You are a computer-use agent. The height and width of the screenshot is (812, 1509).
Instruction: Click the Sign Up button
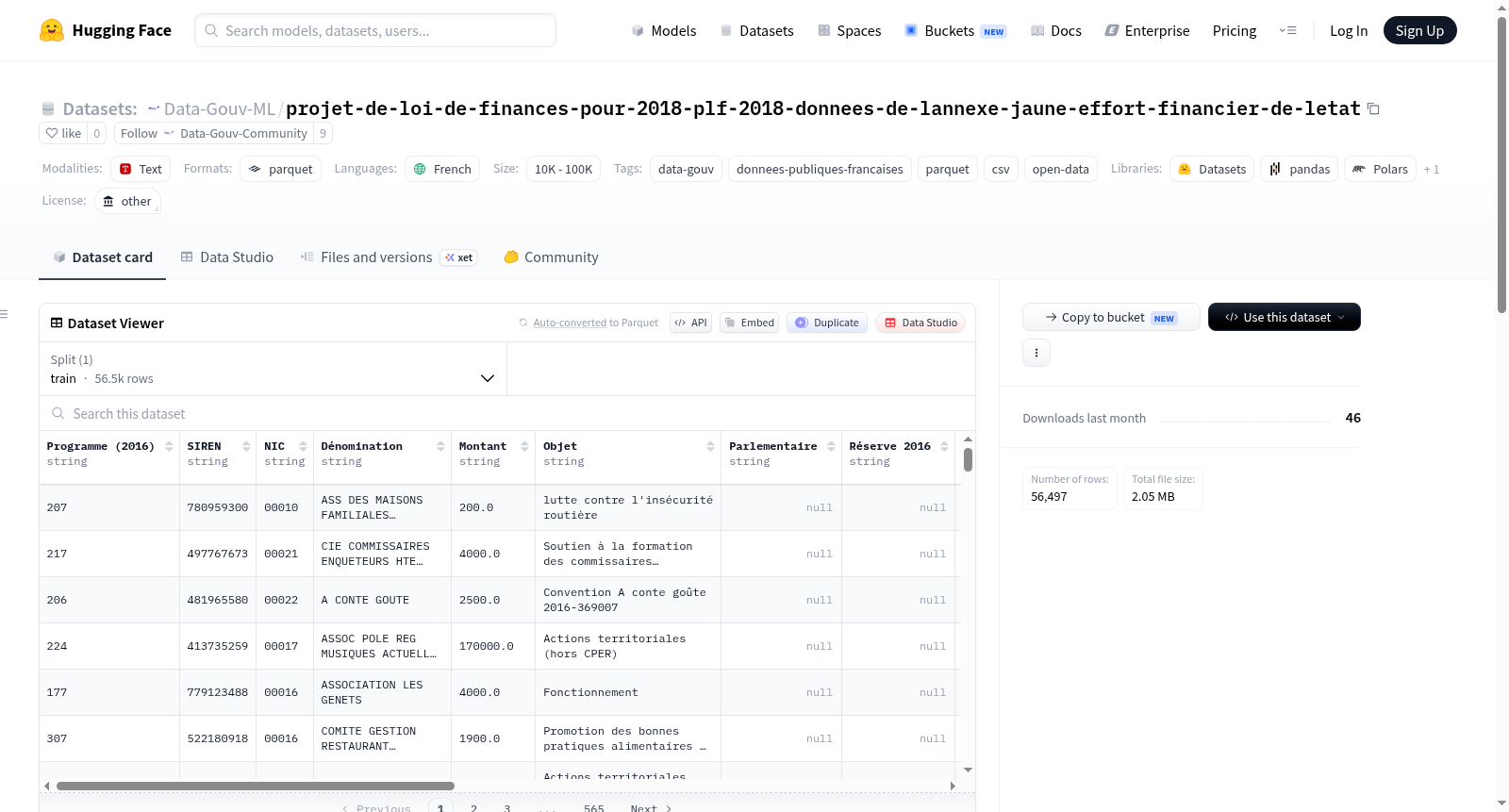(x=1419, y=30)
